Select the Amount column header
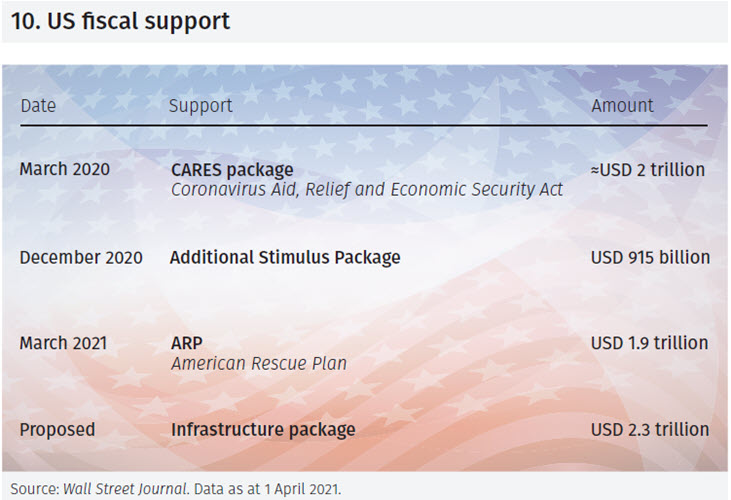This screenshot has width=731, height=500. pos(622,105)
